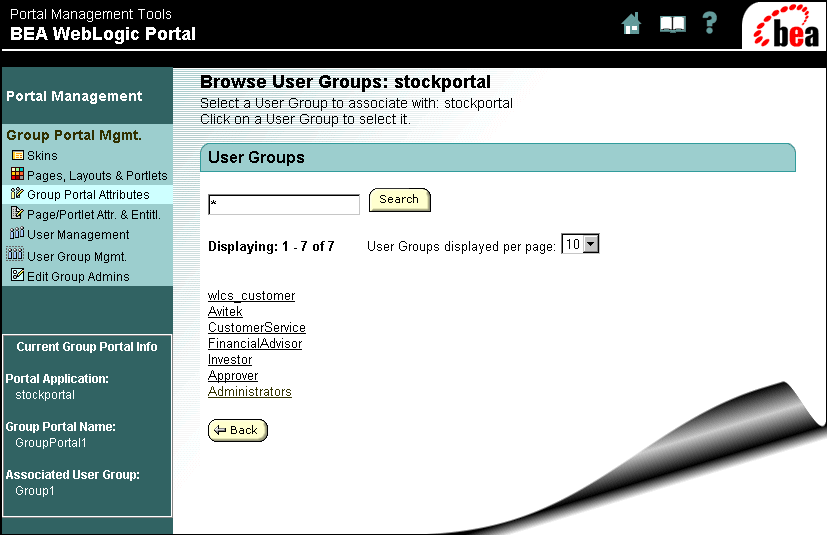Select Group Portal Attributes menu item
This screenshot has height=535, width=827.
tap(88, 195)
